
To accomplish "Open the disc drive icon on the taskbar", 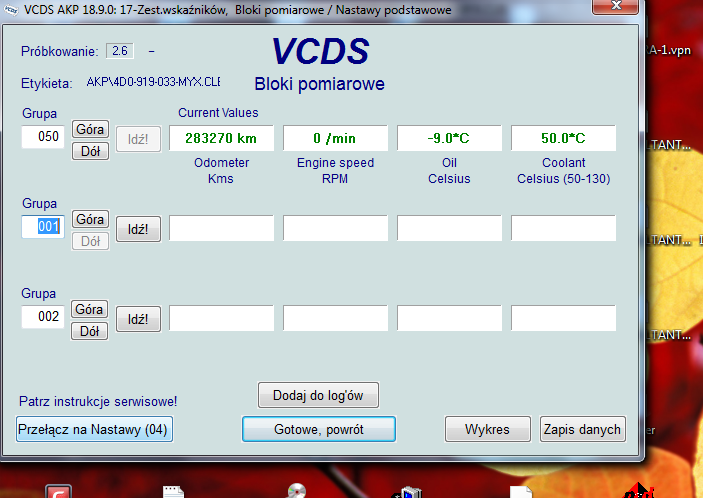I will tap(296, 491).
